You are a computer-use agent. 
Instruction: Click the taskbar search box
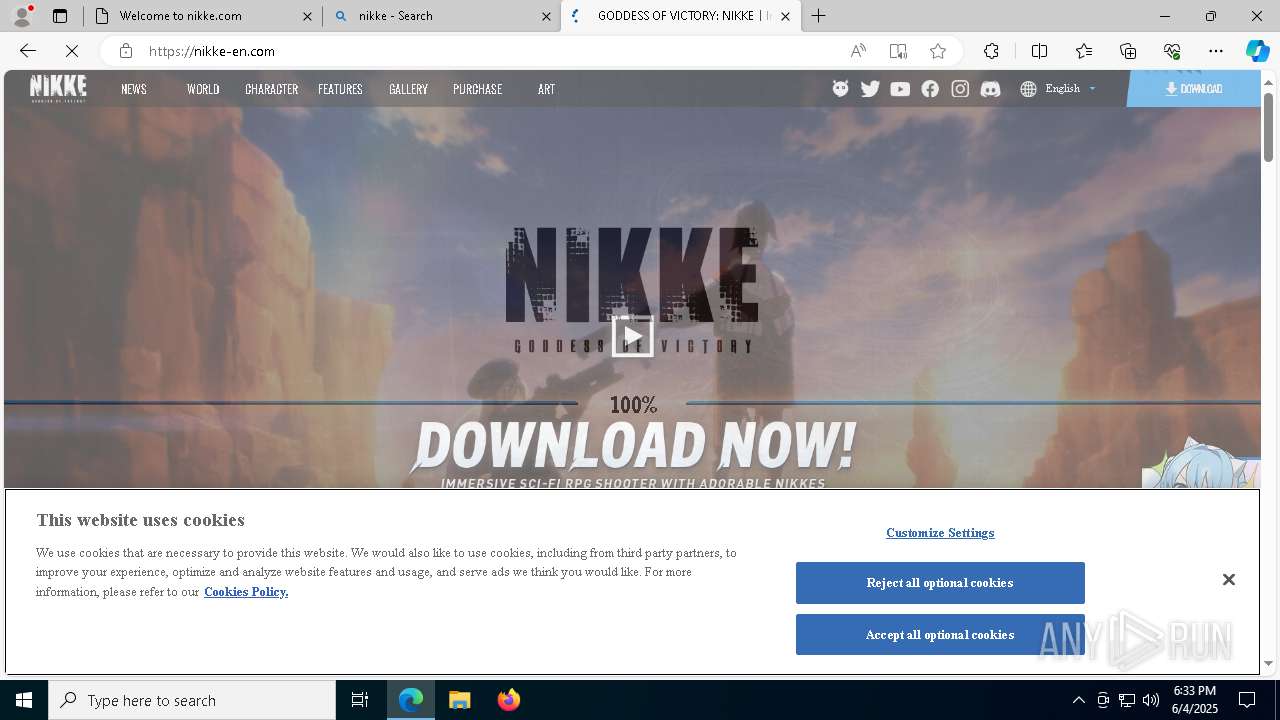(192, 700)
